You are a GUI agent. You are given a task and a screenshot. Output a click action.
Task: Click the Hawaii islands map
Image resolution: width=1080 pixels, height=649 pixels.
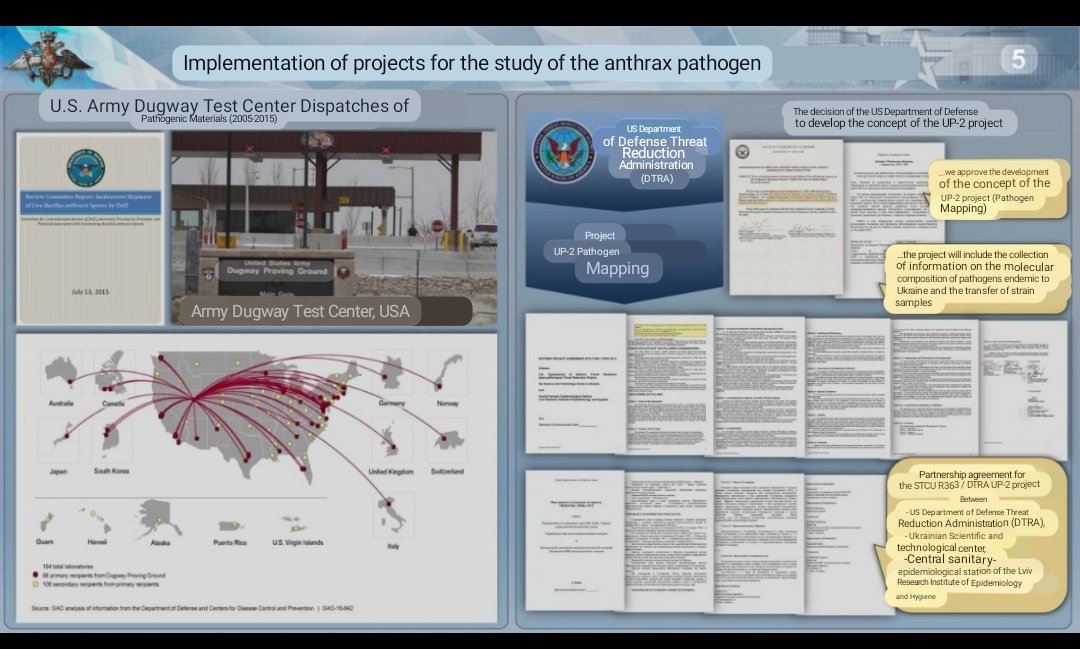[x=96, y=519]
